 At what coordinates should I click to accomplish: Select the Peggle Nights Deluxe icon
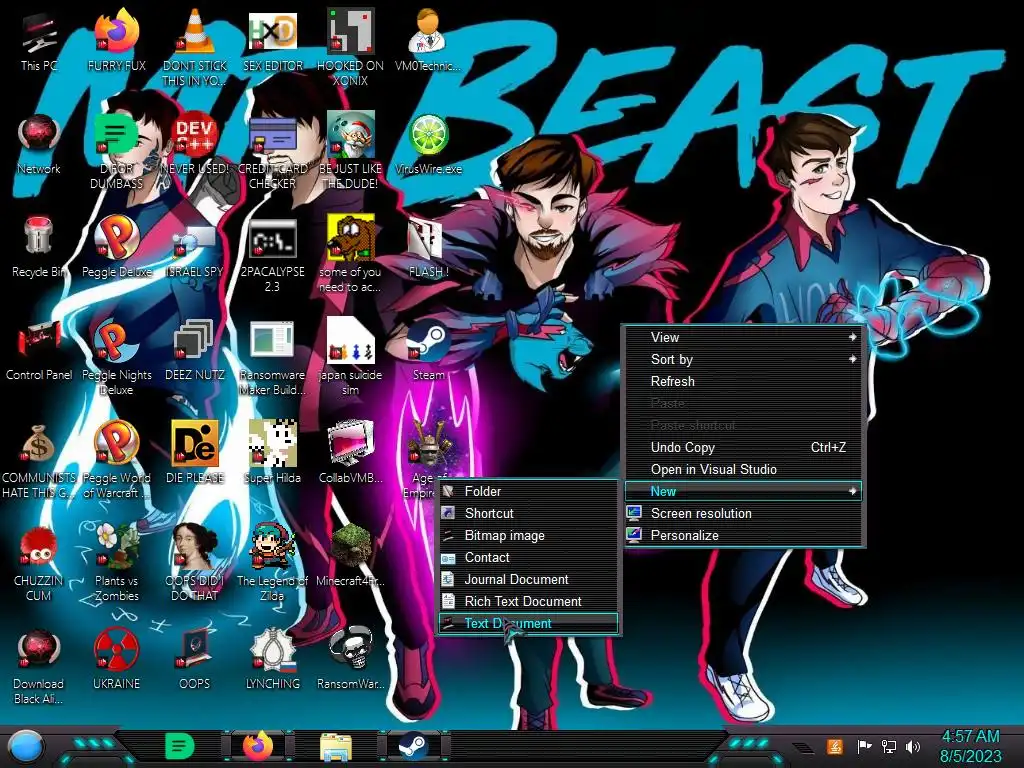116,358
